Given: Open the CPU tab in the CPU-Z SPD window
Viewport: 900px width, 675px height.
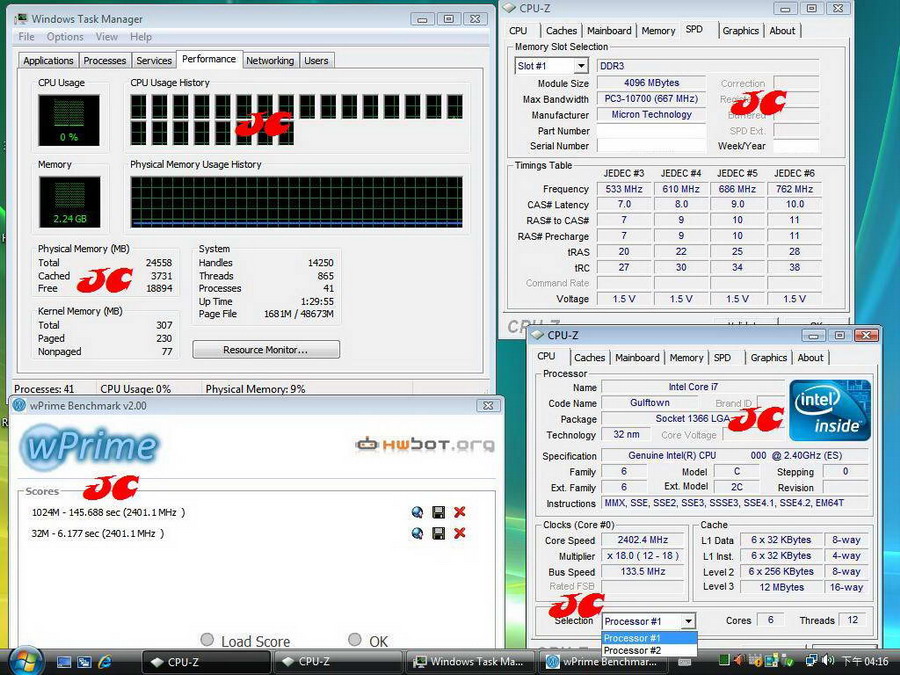Looking at the screenshot, I should pos(518,30).
